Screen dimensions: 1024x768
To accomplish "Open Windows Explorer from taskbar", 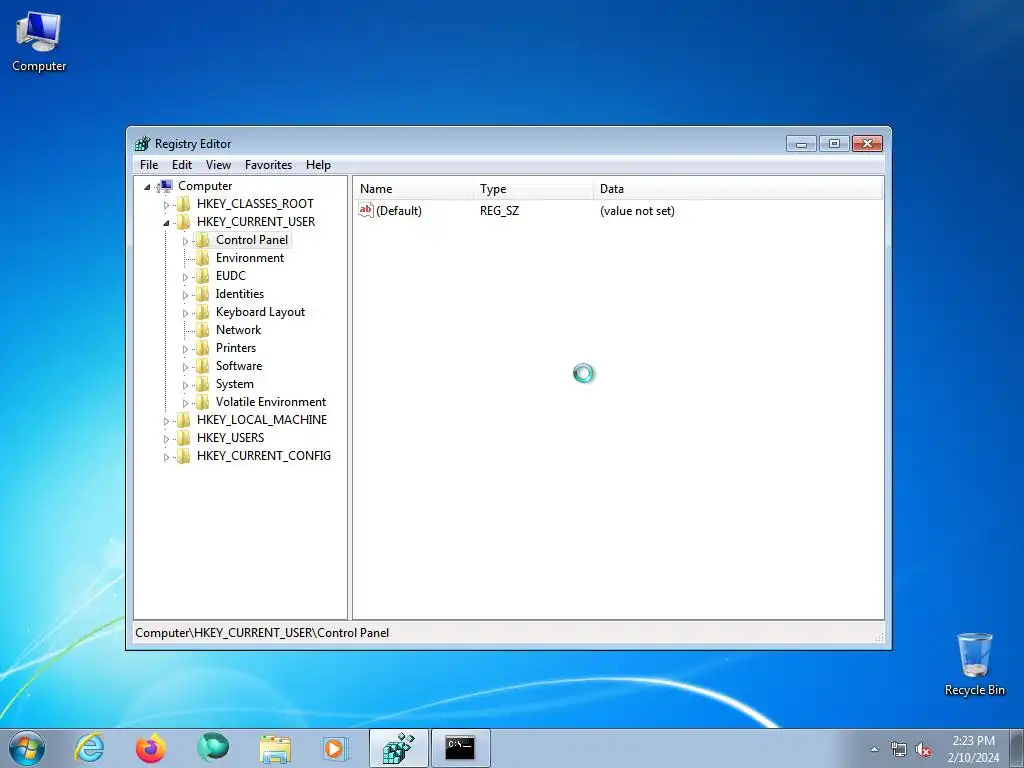I will pyautogui.click(x=275, y=748).
